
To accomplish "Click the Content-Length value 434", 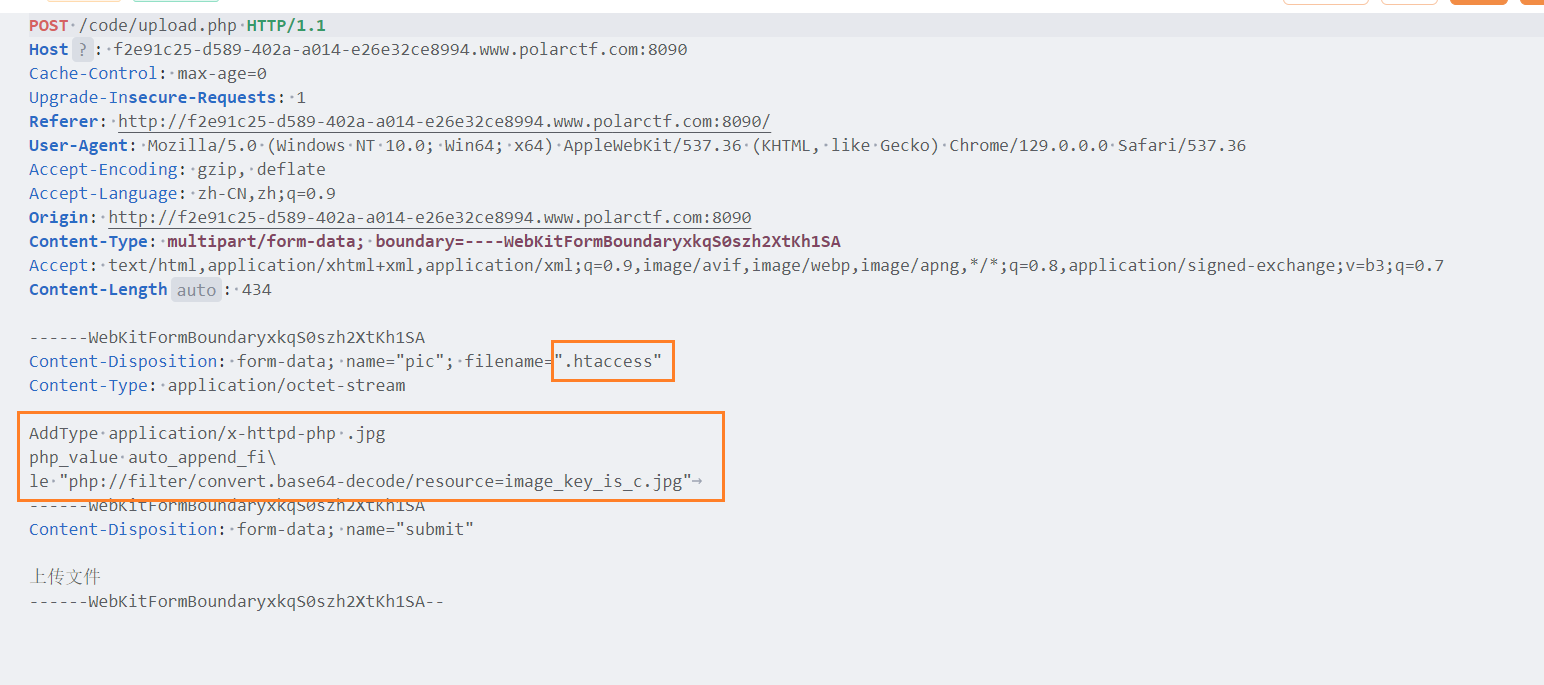I will tap(256, 289).
